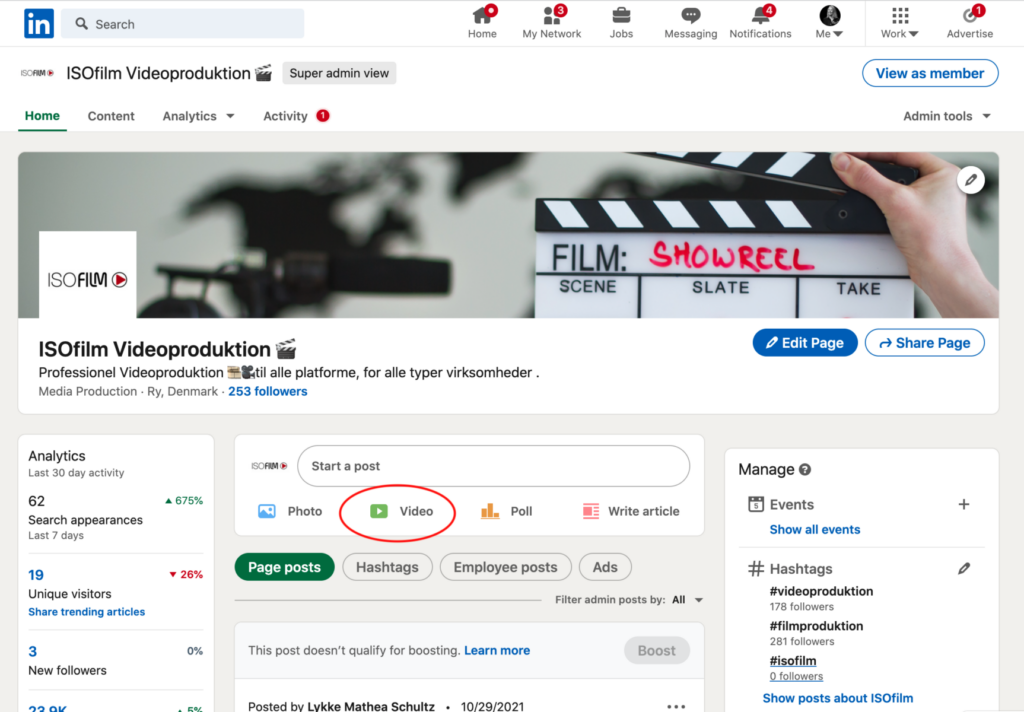The width and height of the screenshot is (1024, 712).
Task: Click the Share trending articles link
Action: point(86,612)
